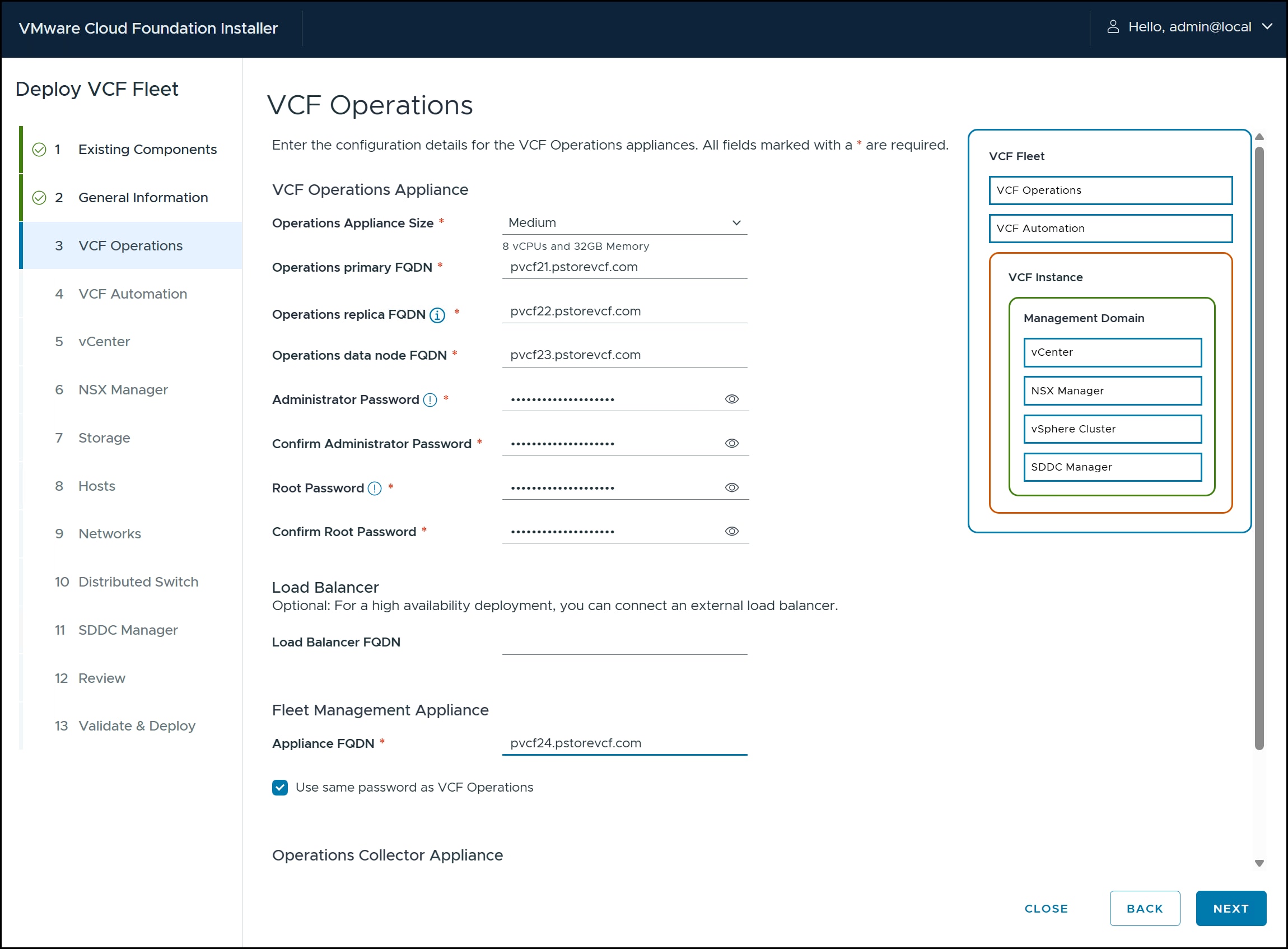Click the green checkmark for General Information
The width and height of the screenshot is (1288, 949).
(x=39, y=198)
